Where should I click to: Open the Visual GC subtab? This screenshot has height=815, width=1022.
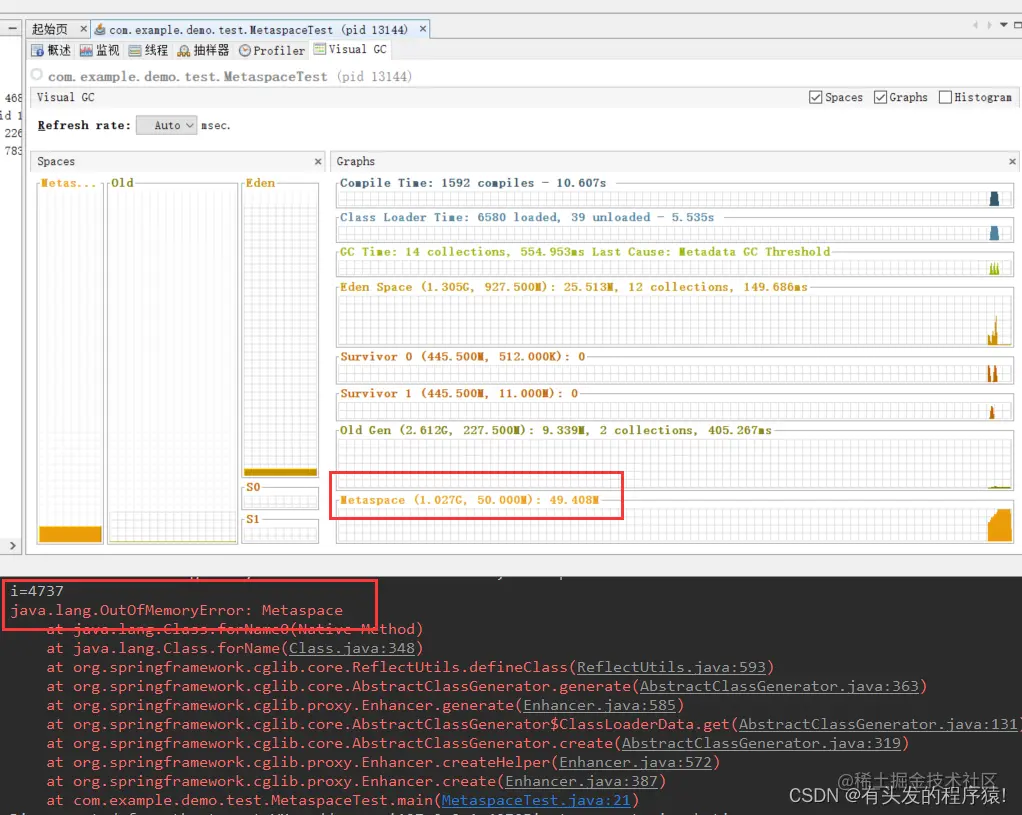[350, 50]
